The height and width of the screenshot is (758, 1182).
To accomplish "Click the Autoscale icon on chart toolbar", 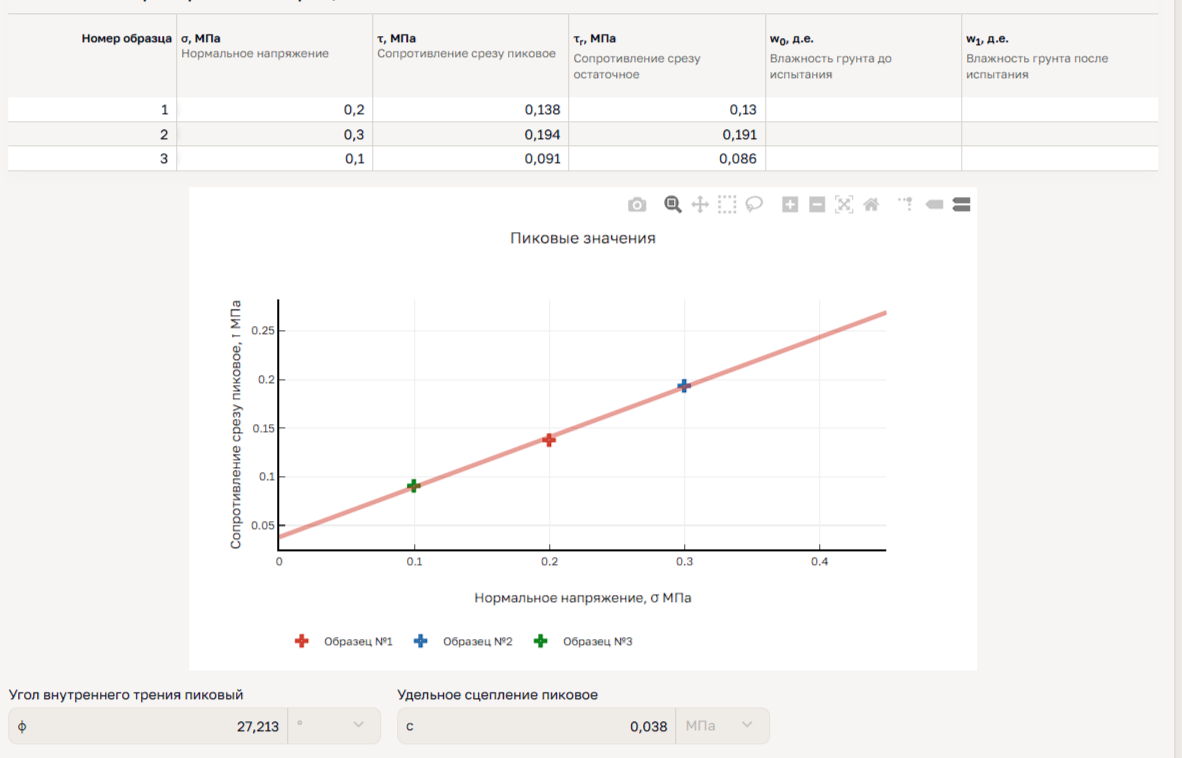I will [844, 205].
